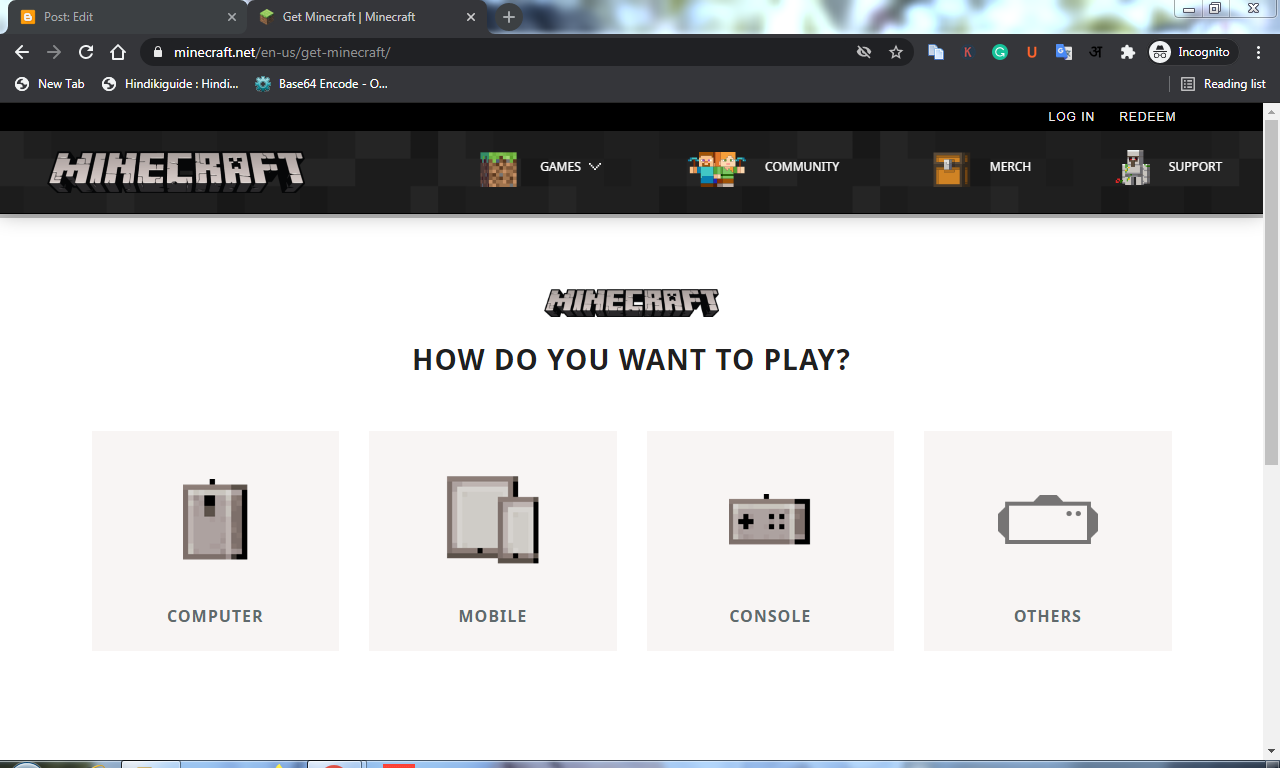Image resolution: width=1280 pixels, height=768 pixels.
Task: Click the first blue extension icon
Action: 936,52
